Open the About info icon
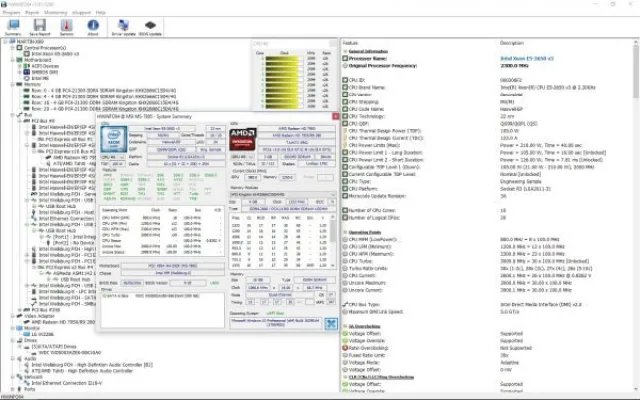The width and height of the screenshot is (640, 400). 93,27
